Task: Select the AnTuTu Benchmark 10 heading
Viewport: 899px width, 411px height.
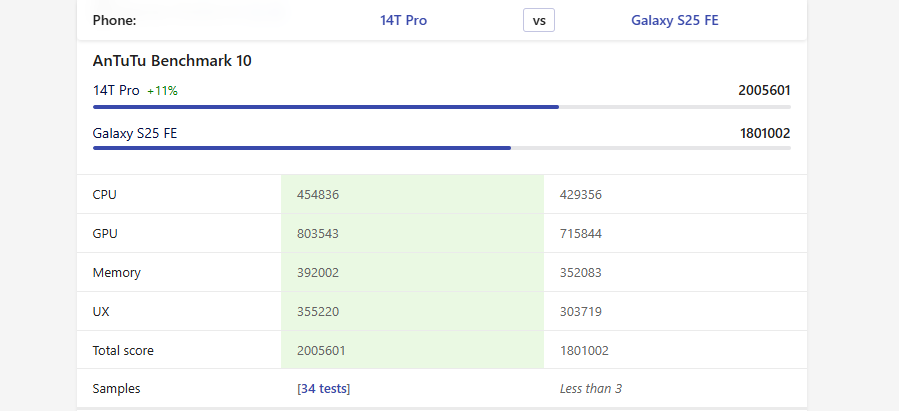Action: (x=172, y=61)
